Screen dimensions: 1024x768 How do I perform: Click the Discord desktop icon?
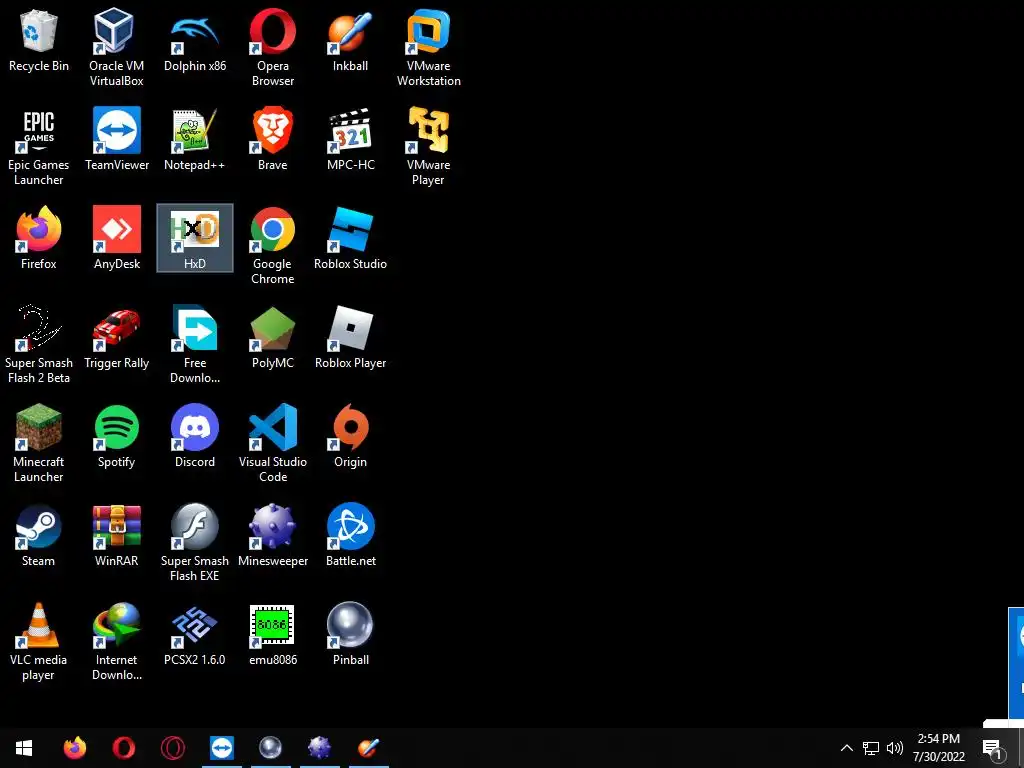(x=195, y=436)
